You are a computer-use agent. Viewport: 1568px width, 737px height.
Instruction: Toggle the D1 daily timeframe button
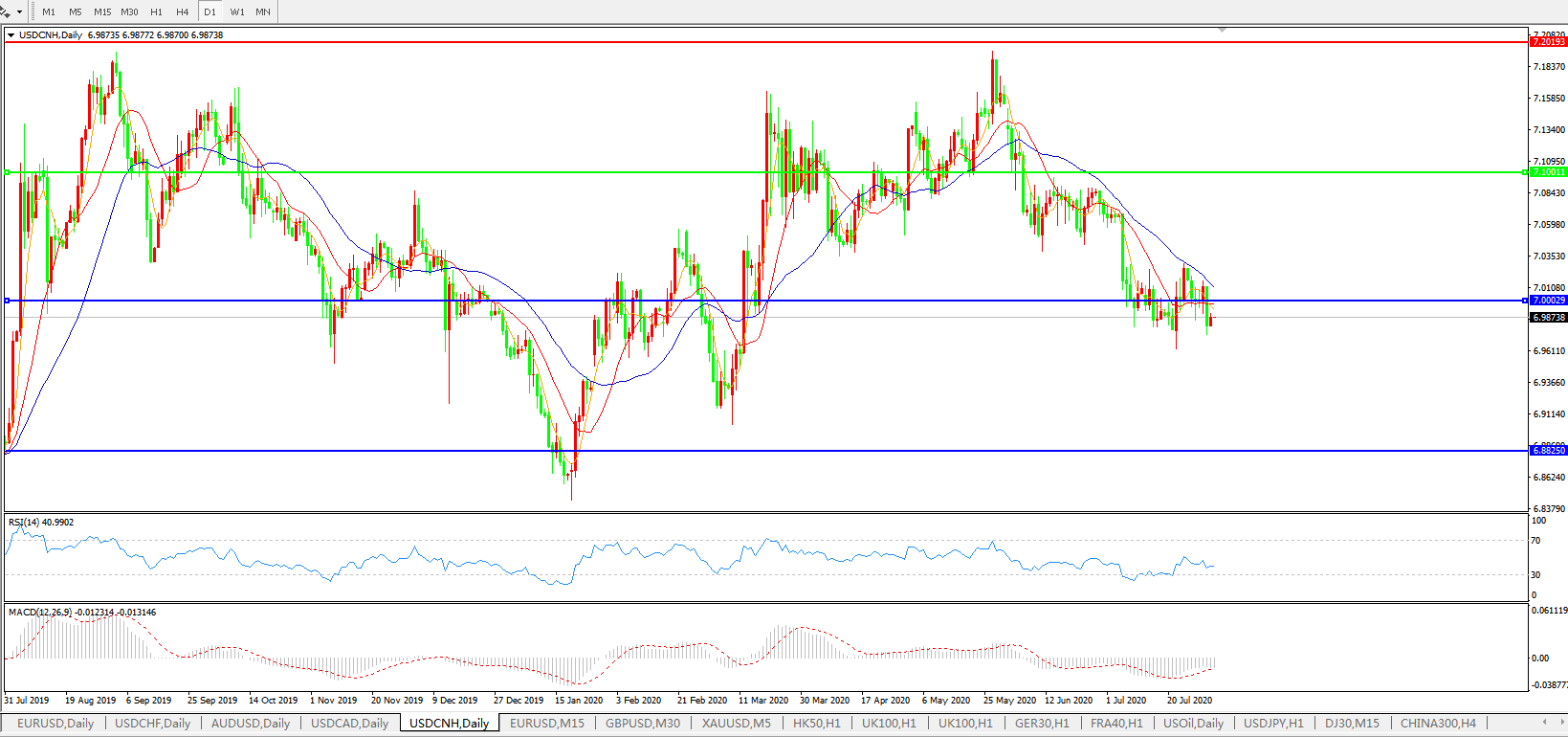[x=210, y=11]
